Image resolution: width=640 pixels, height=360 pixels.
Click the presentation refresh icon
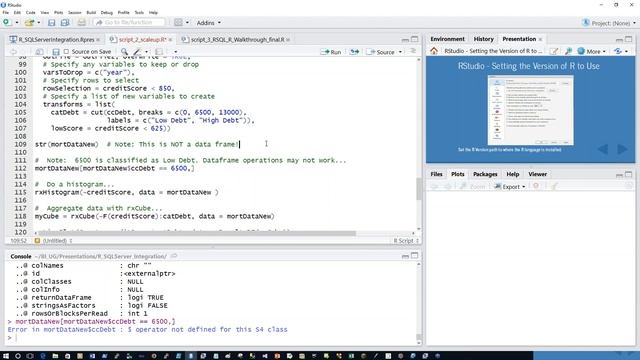click(618, 51)
